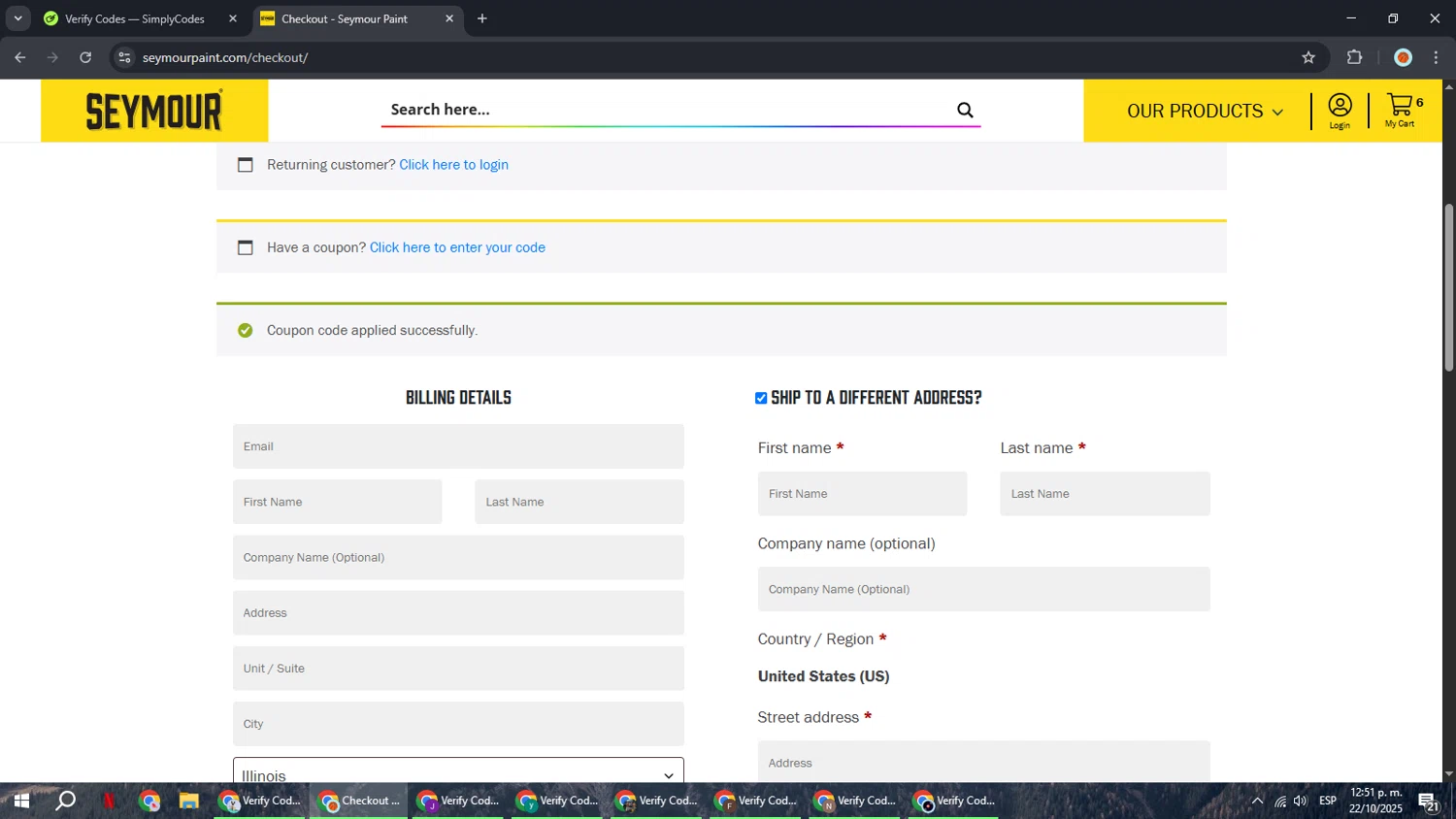Open last Verify Cod... taskbar window

954,801
